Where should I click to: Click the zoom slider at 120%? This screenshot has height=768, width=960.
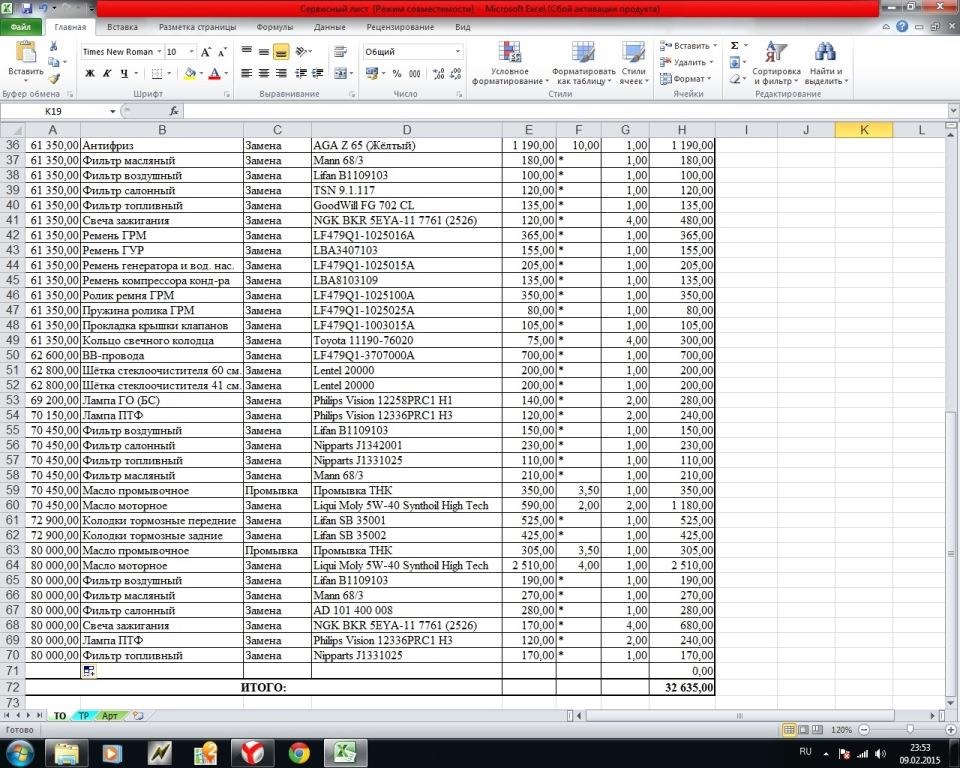click(910, 730)
